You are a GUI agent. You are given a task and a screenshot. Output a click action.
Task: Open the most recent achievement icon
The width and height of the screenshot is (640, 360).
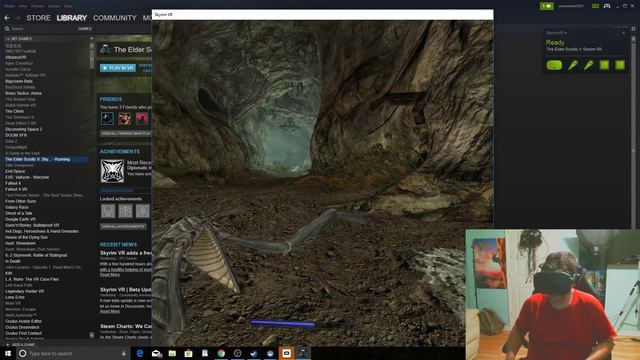pos(112,171)
